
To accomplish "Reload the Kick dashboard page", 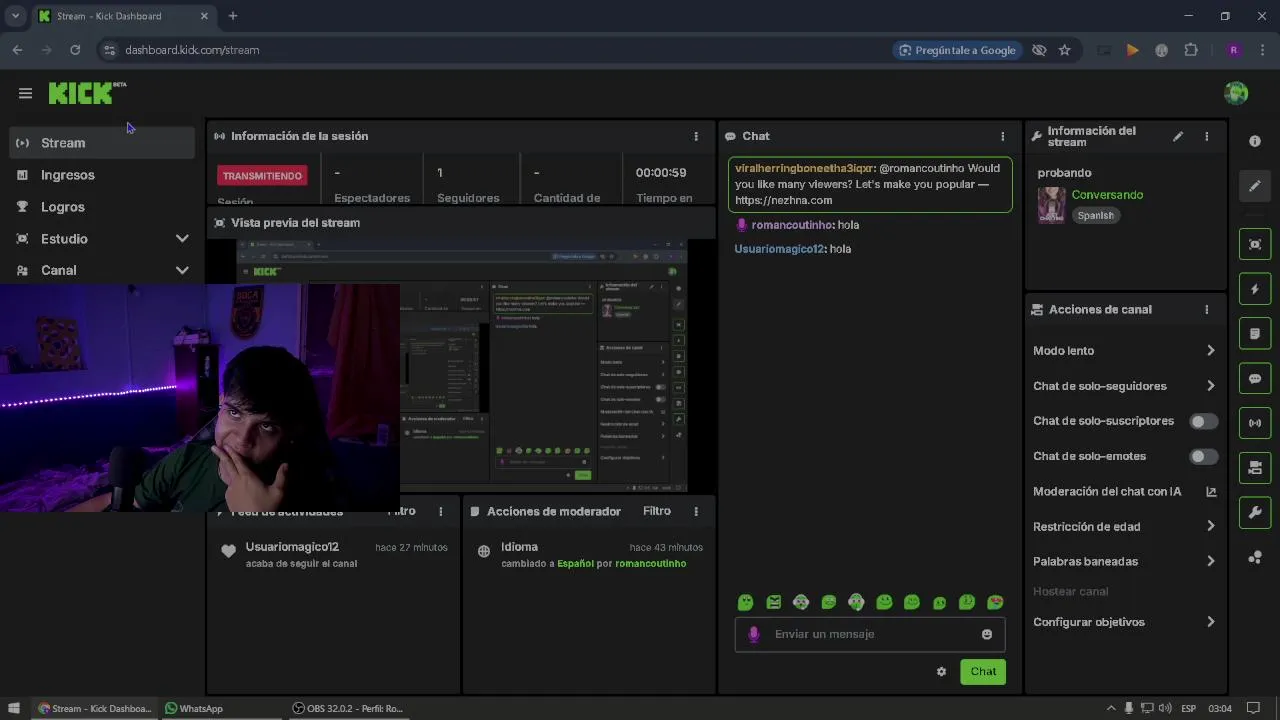I will (x=75, y=50).
